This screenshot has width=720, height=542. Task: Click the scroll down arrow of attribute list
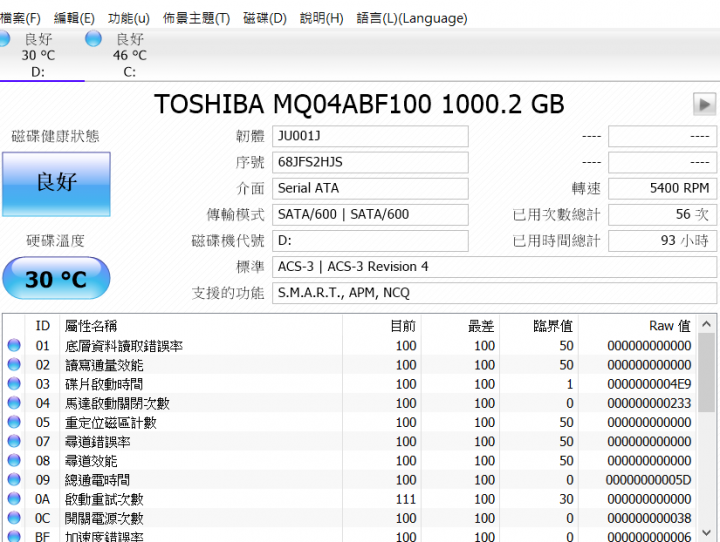point(706,533)
